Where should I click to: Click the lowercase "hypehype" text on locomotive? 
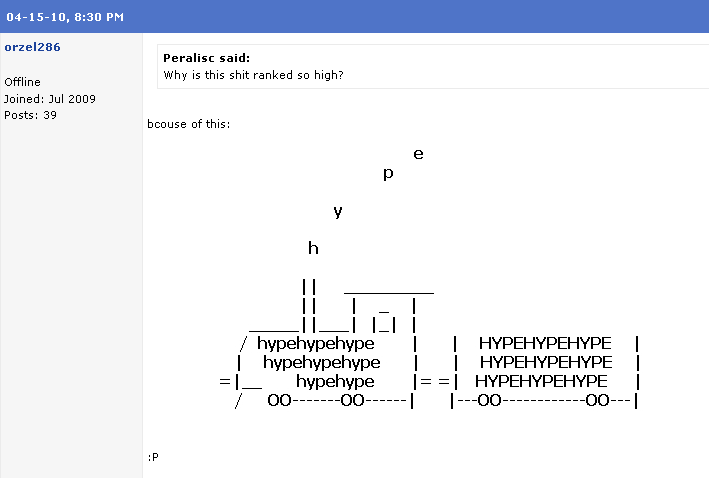pos(335,381)
